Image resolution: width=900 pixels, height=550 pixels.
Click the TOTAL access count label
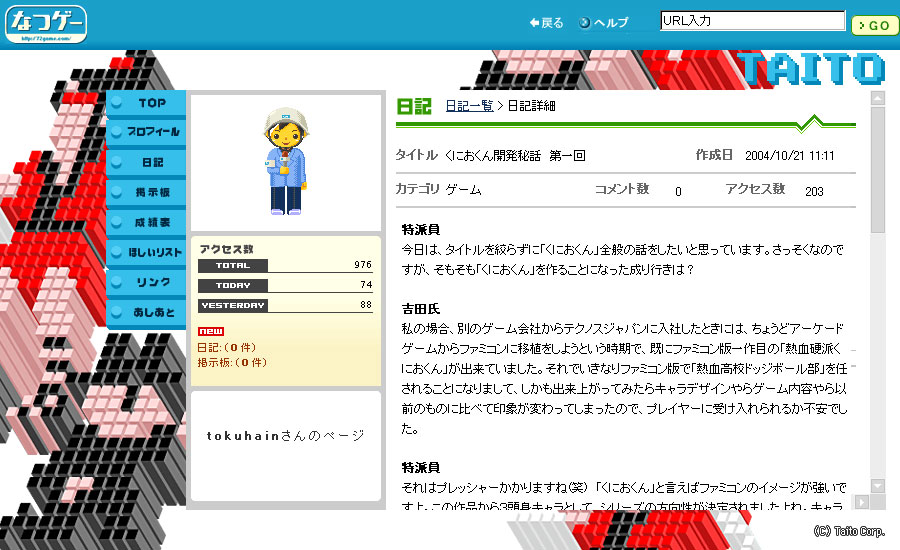pyautogui.click(x=232, y=266)
